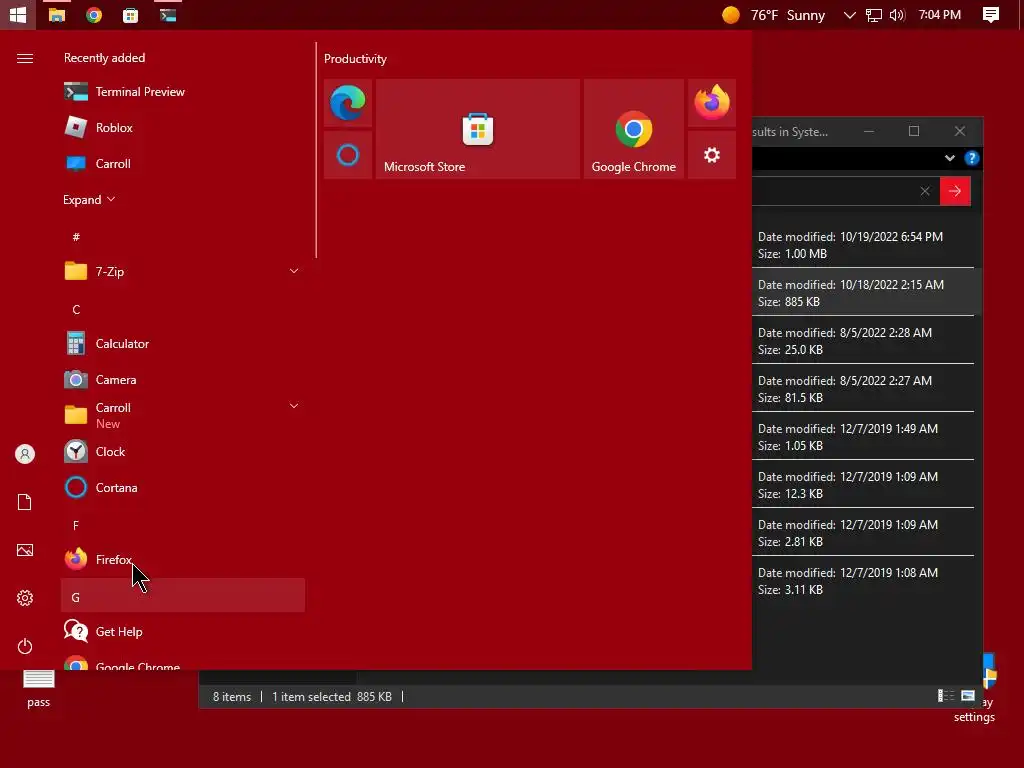The width and height of the screenshot is (1024, 768).
Task: Click inside the Explorer search field
Action: (x=833, y=191)
